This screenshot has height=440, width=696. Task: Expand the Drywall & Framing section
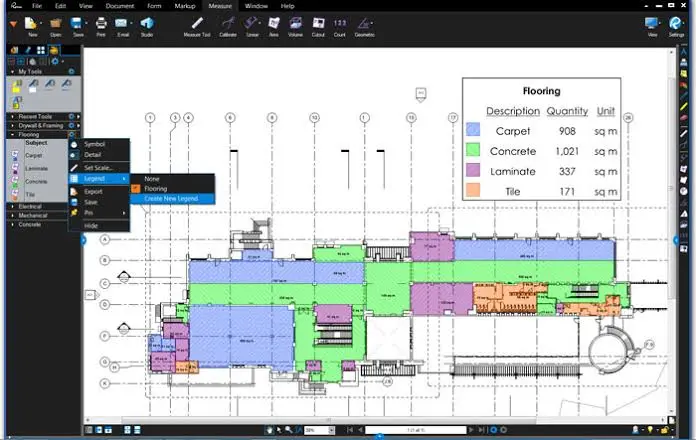click(x=12, y=126)
